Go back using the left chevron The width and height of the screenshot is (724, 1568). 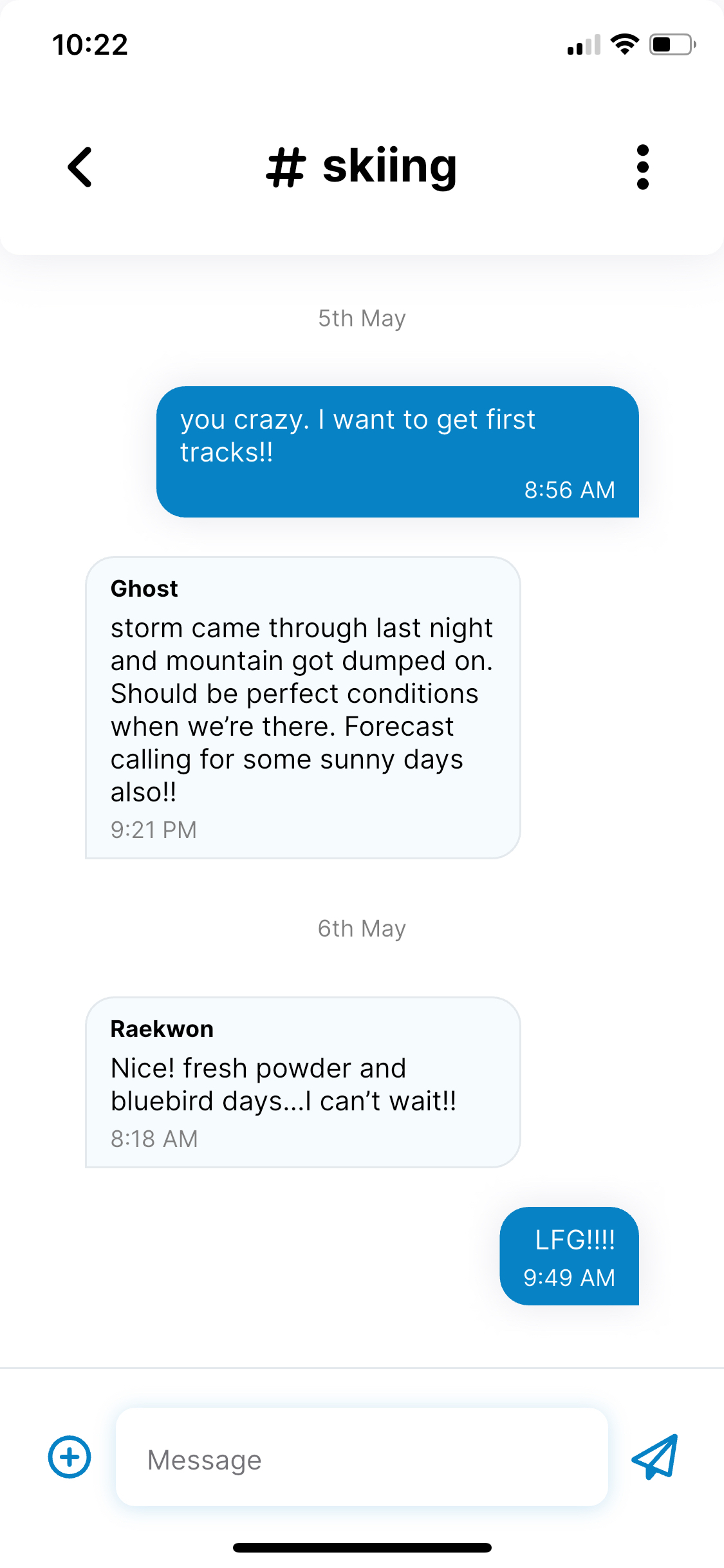pos(80,167)
